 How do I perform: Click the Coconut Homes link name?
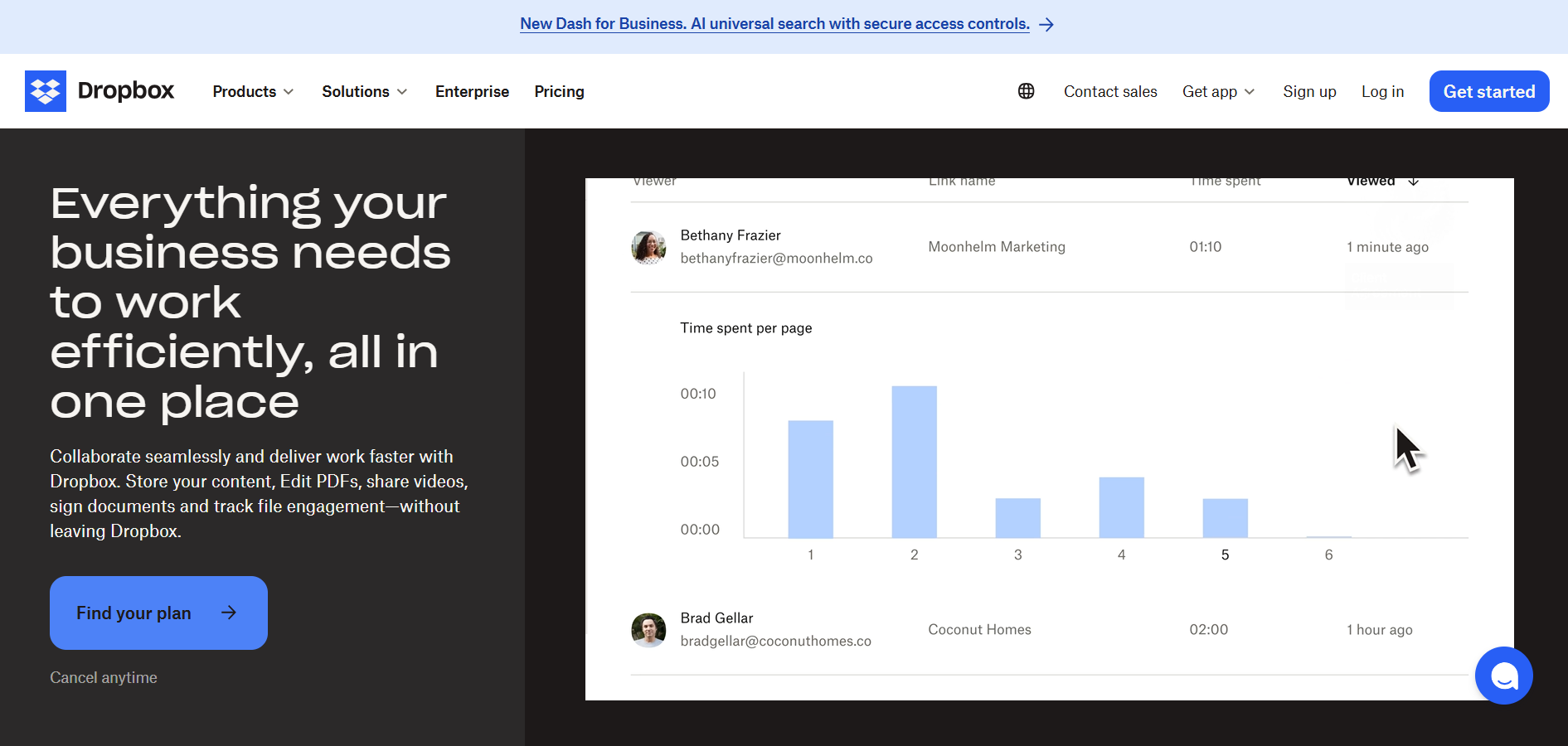[979, 630]
